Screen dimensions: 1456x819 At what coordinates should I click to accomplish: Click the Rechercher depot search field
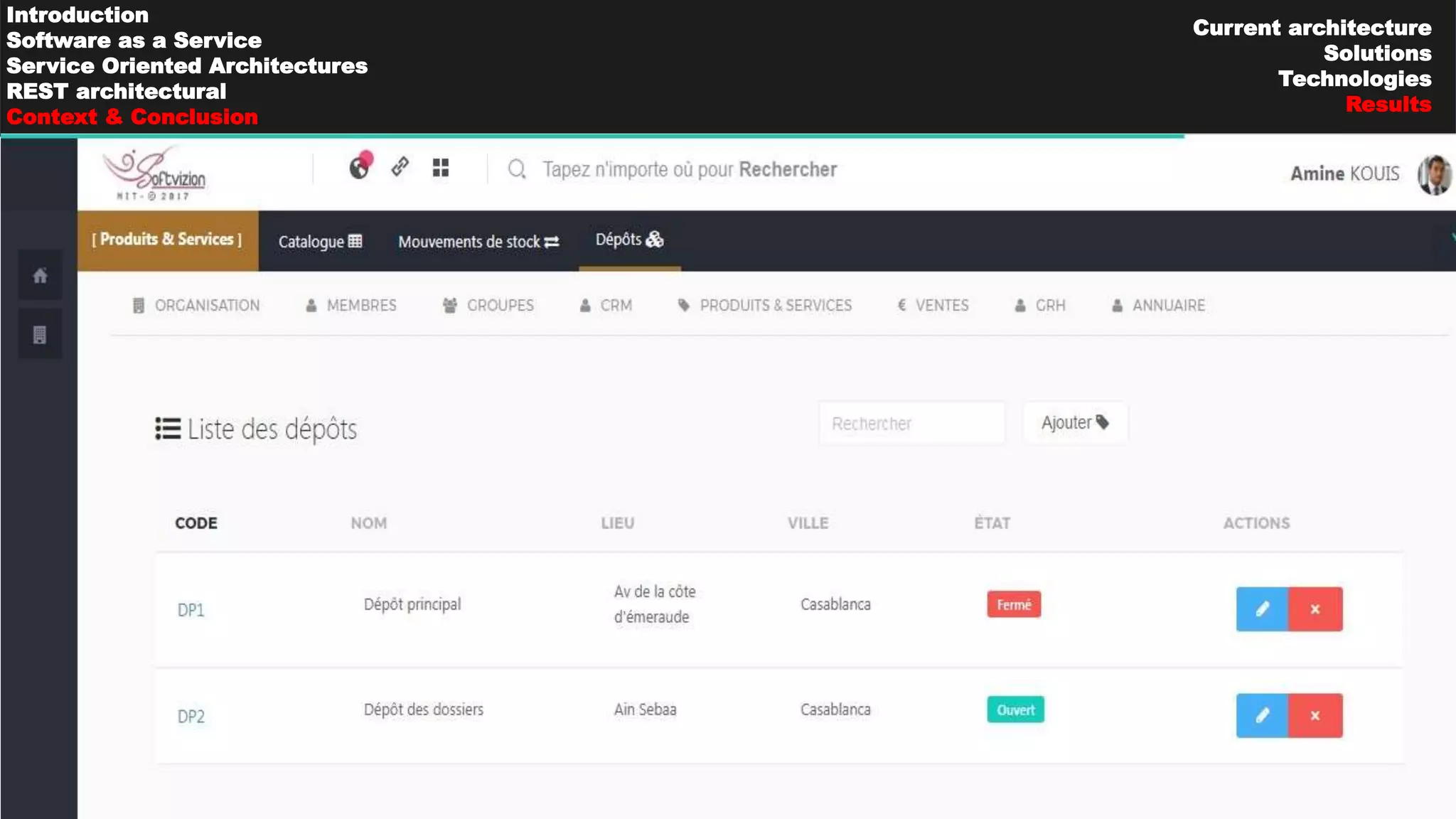911,424
